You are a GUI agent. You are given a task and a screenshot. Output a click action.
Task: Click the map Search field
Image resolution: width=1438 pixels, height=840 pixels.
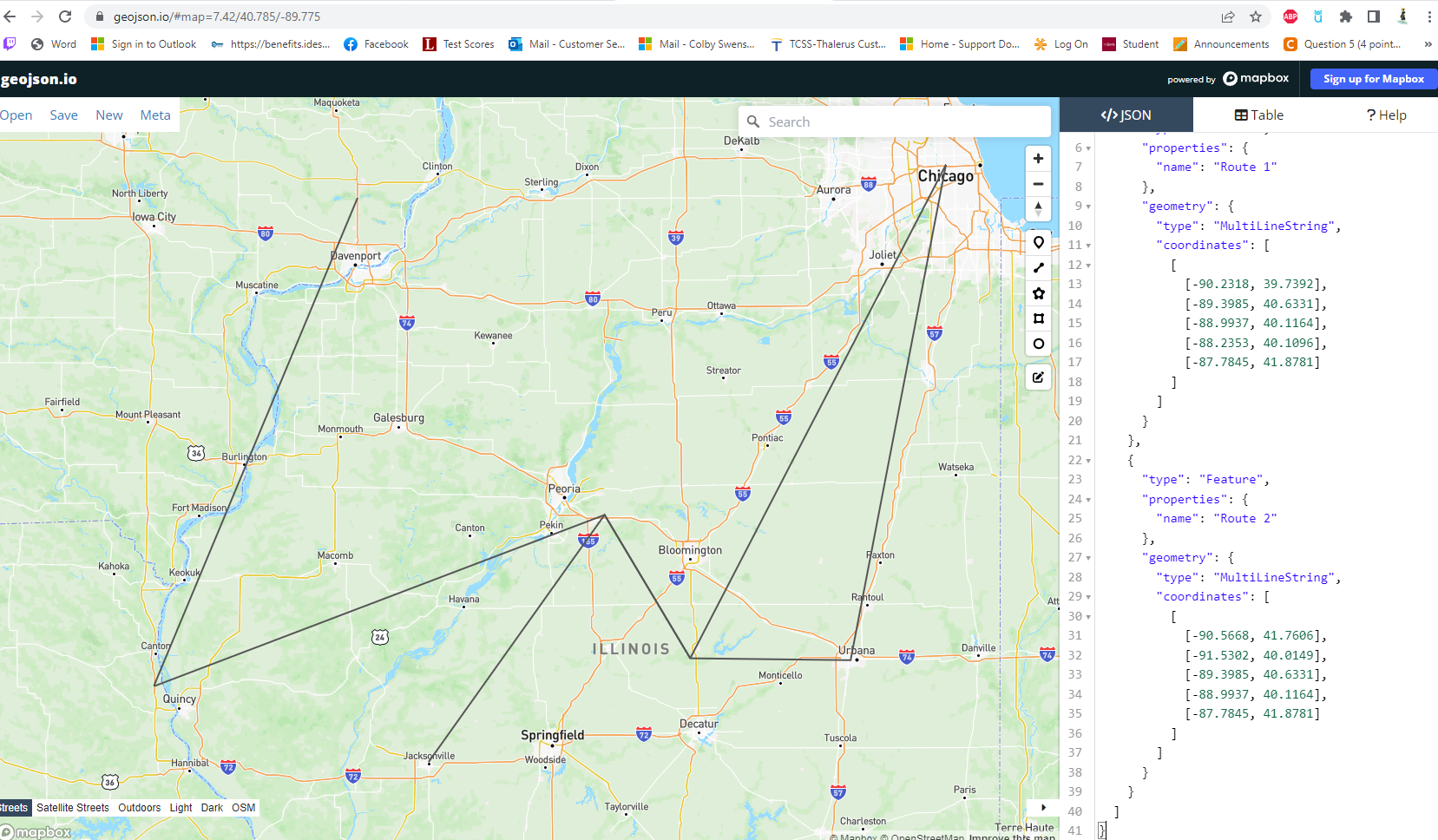tap(895, 121)
